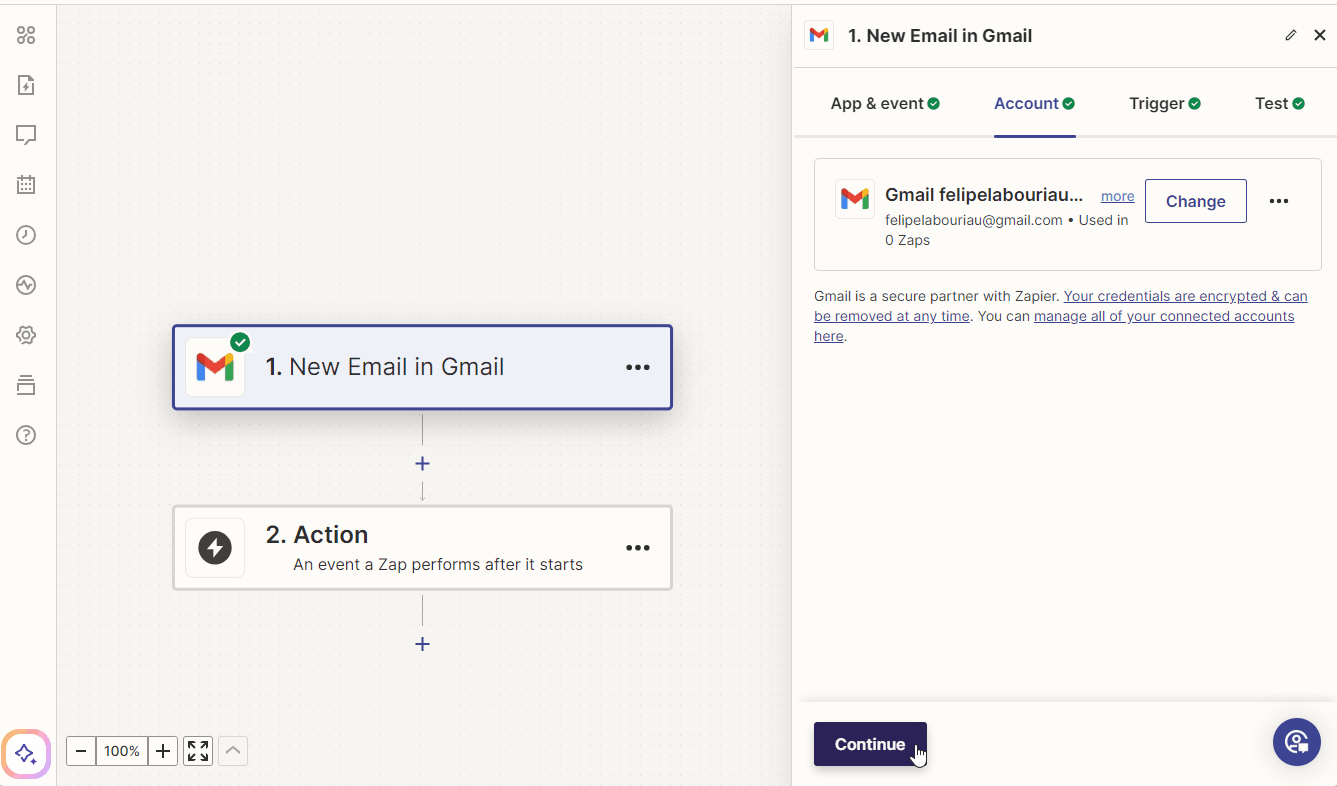Click the Gmail icon in account card

click(x=855, y=199)
